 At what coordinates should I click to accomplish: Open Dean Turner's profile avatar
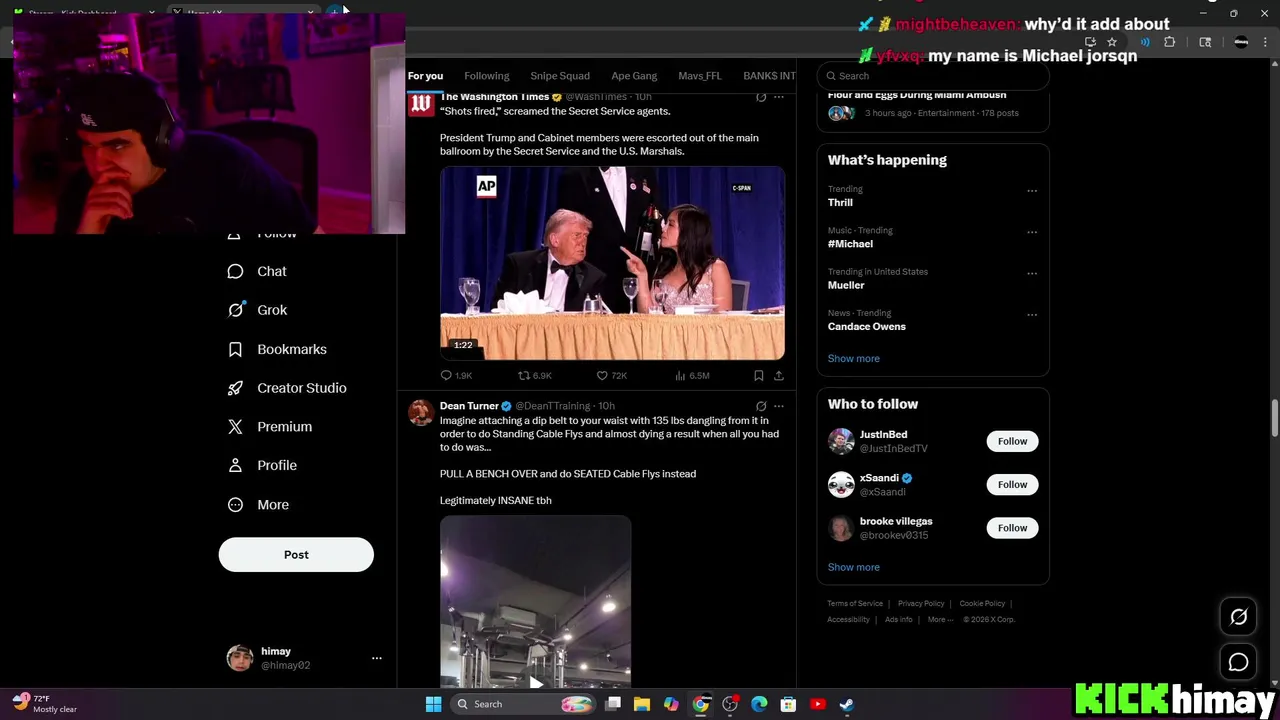(421, 412)
